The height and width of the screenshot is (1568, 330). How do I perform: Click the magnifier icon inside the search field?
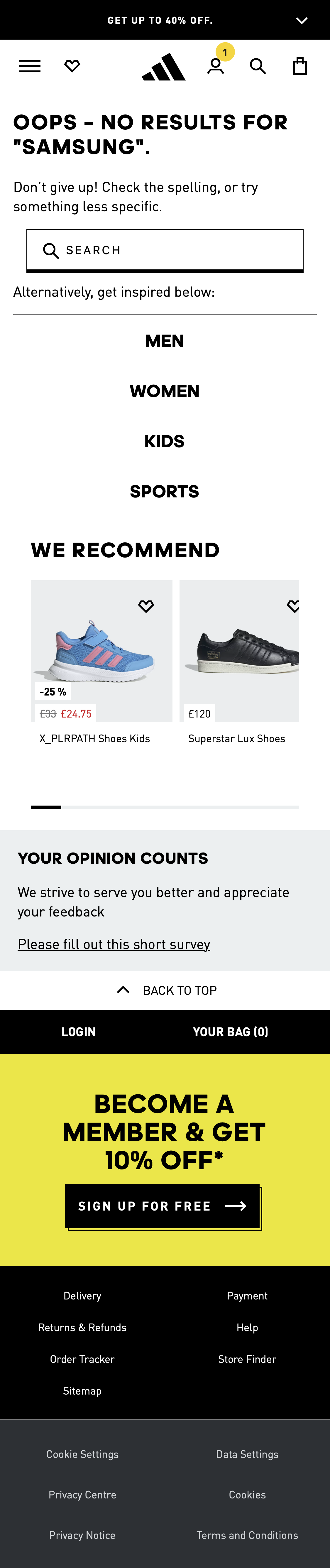[51, 249]
